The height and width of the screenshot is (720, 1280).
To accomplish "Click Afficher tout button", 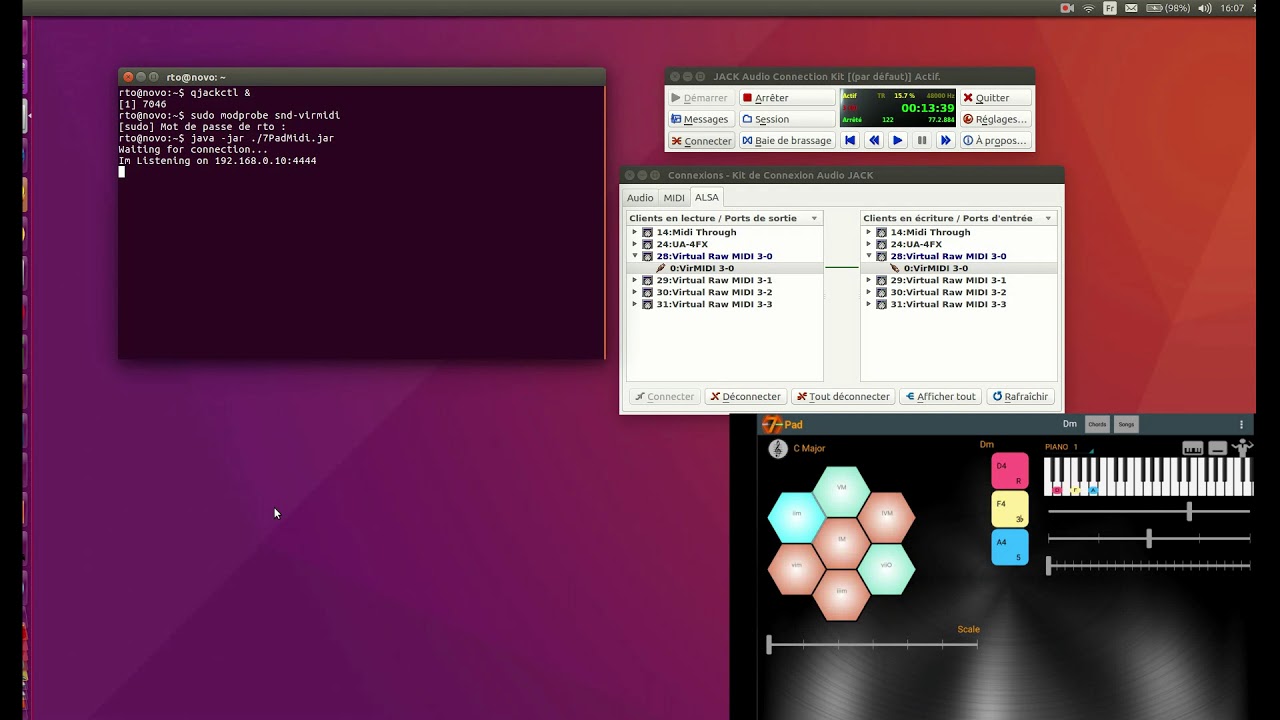I will pos(940,397).
